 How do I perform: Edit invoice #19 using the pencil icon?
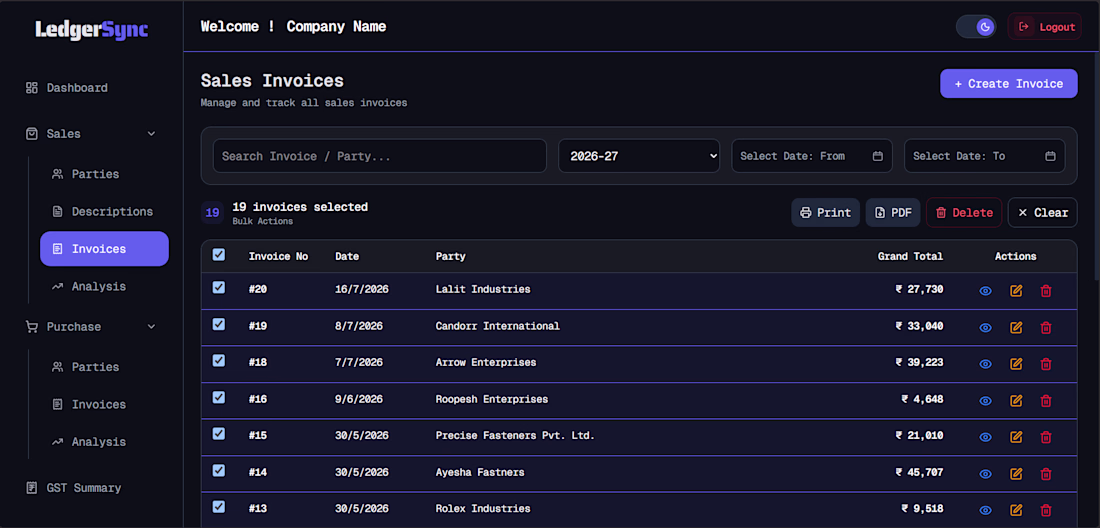point(1016,327)
